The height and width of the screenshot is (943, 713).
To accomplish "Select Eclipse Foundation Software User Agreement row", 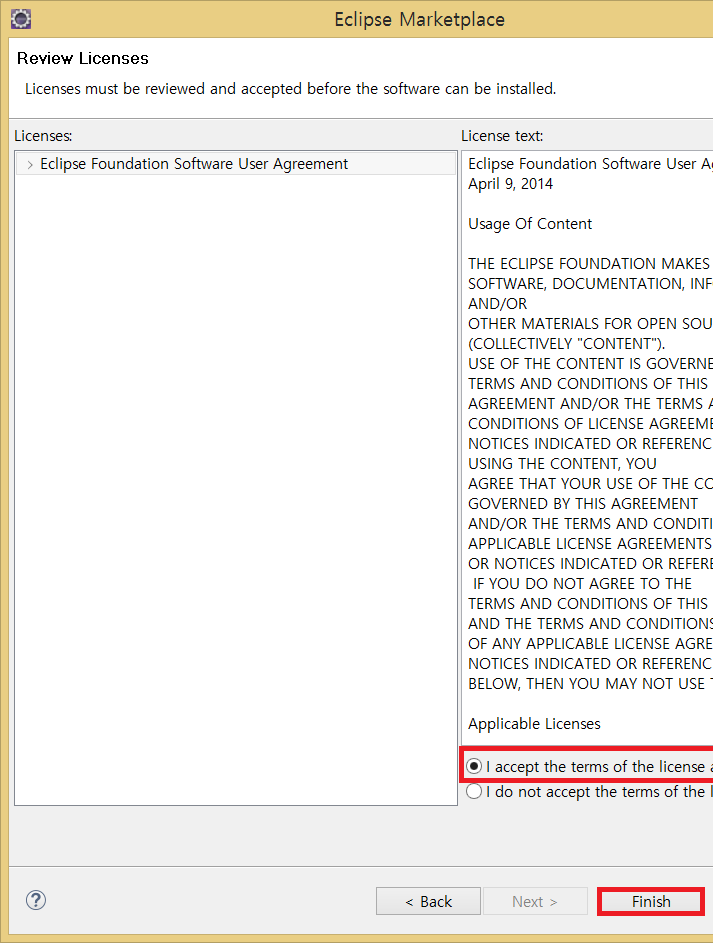I will [x=236, y=164].
